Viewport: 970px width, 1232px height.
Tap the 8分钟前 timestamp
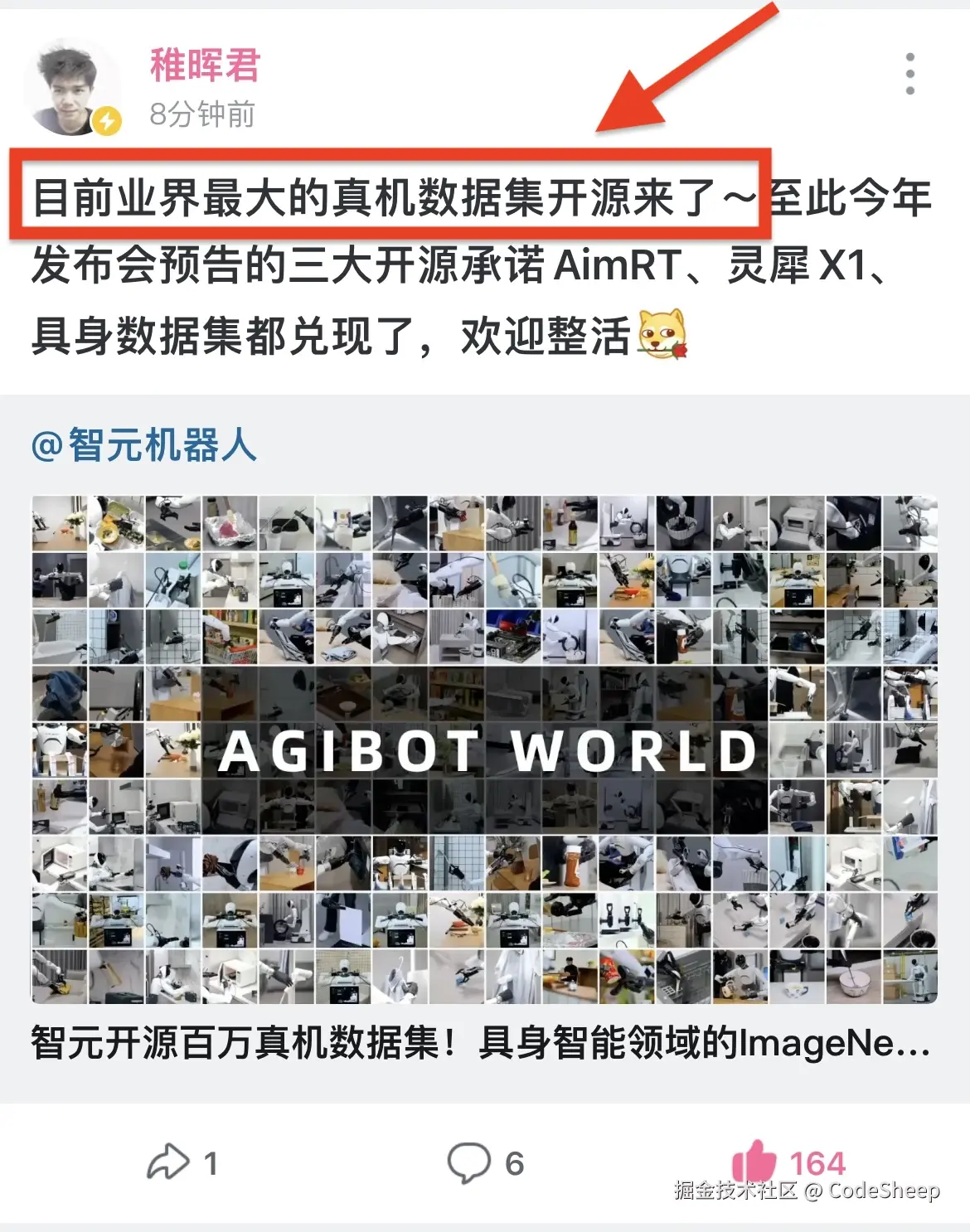tap(202, 114)
